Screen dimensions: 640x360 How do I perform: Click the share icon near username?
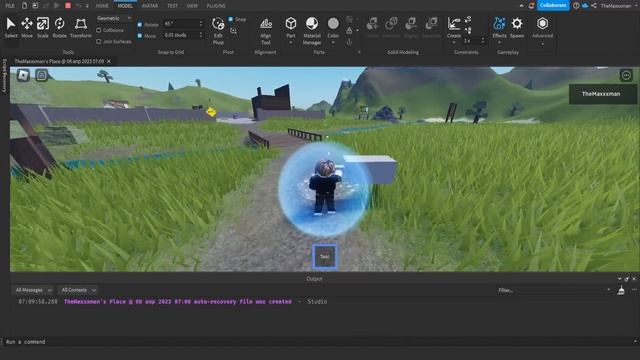click(593, 6)
